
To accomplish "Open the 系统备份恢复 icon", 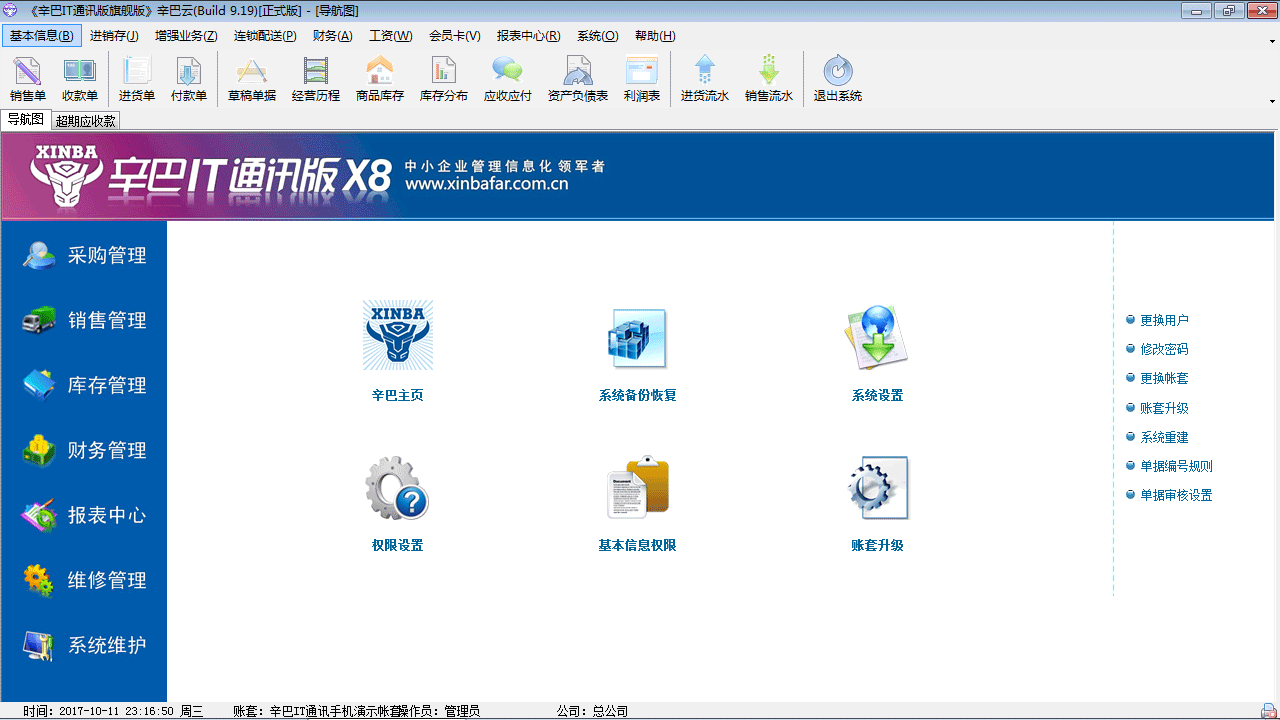I will (638, 338).
